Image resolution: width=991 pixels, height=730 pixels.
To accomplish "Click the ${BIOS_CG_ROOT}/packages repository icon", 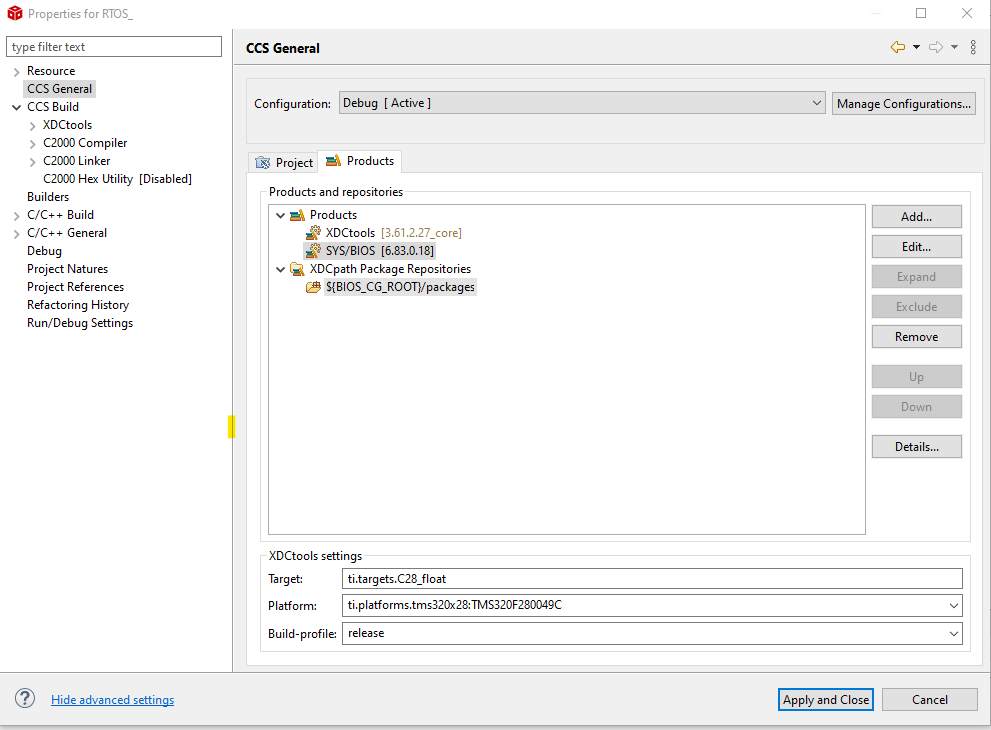I will 313,286.
